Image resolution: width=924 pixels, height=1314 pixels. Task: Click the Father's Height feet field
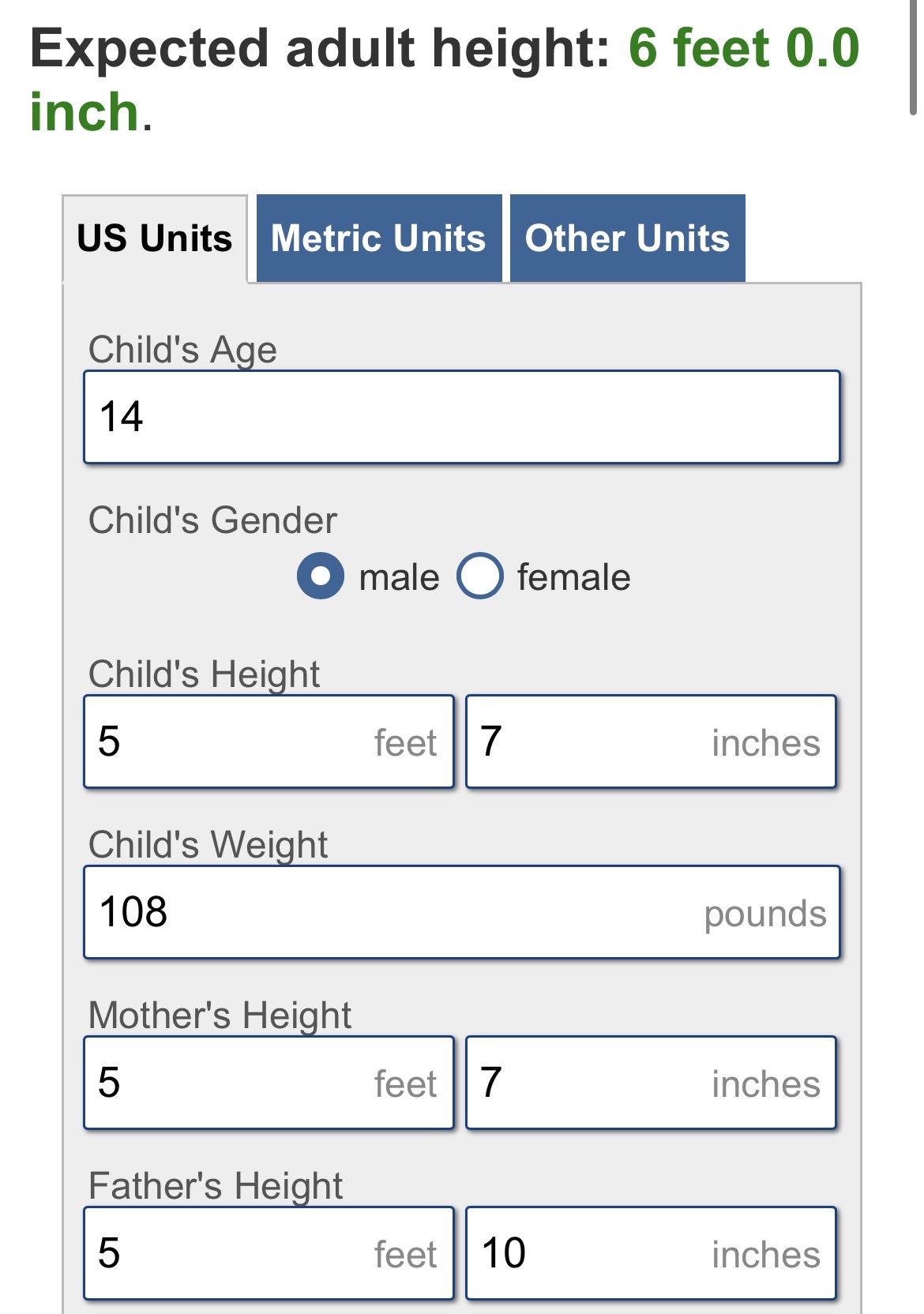pos(269,1253)
